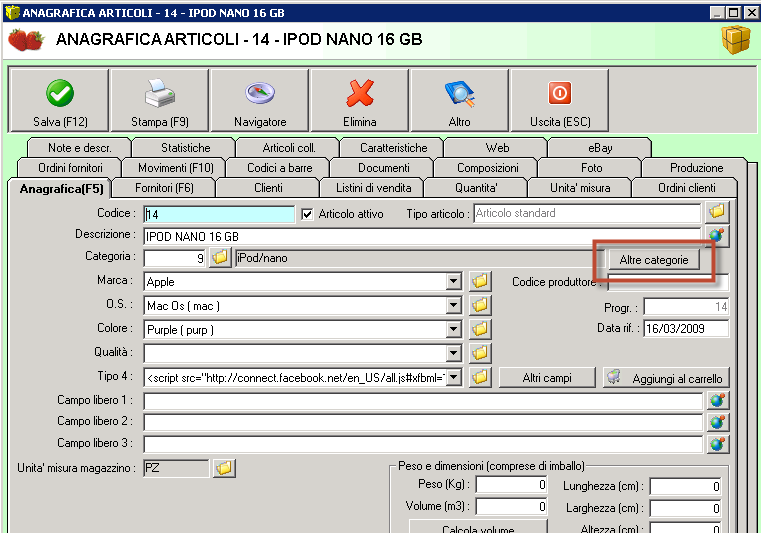Image resolution: width=761 pixels, height=533 pixels.
Task: Click globe icon for Campo libero 3
Action: (718, 444)
